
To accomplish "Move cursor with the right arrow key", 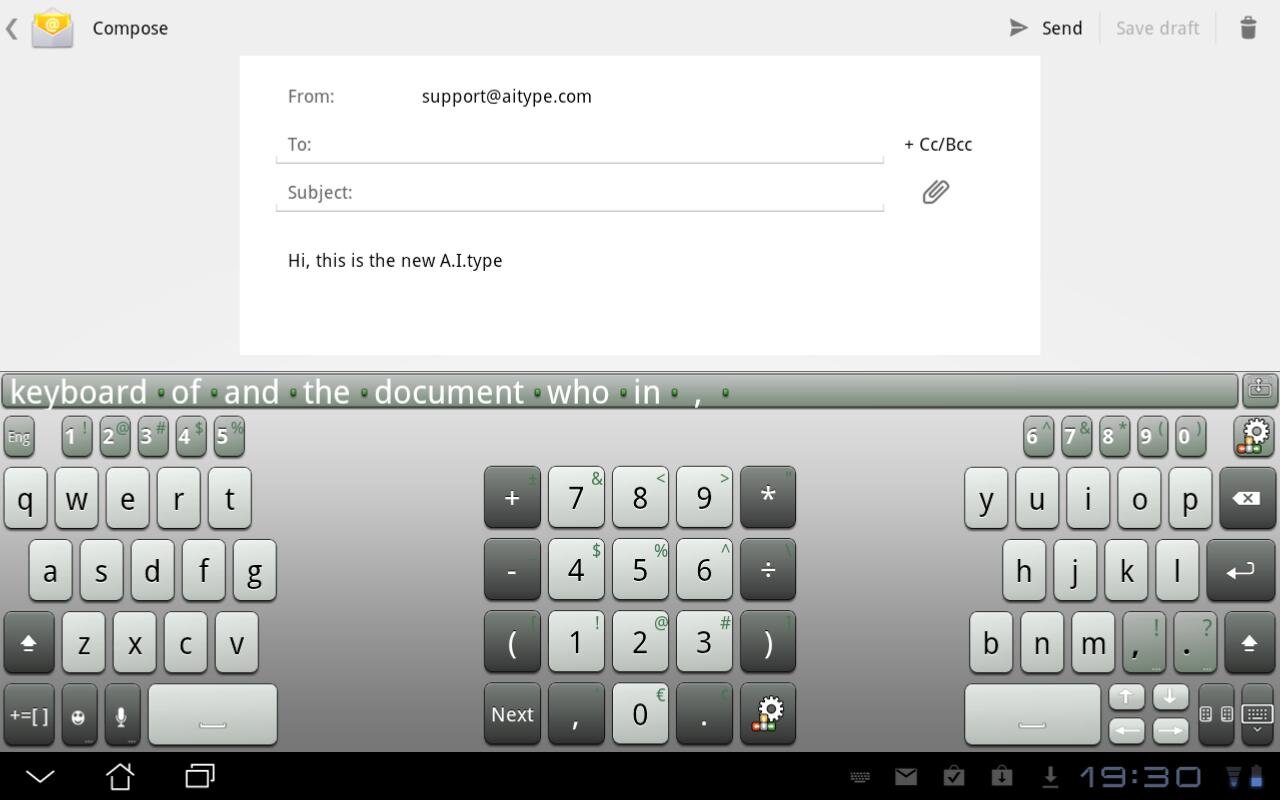I will coord(1170,730).
